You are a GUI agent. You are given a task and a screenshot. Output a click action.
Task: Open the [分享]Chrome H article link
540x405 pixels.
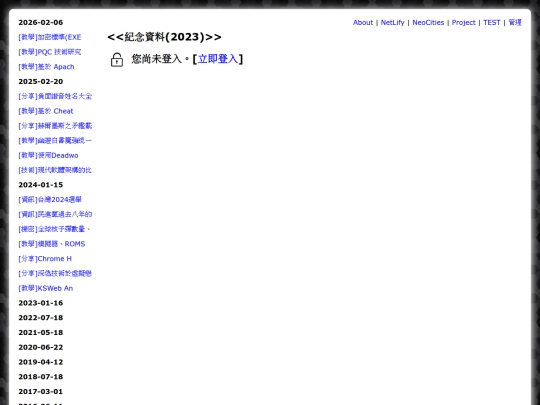click(45, 259)
